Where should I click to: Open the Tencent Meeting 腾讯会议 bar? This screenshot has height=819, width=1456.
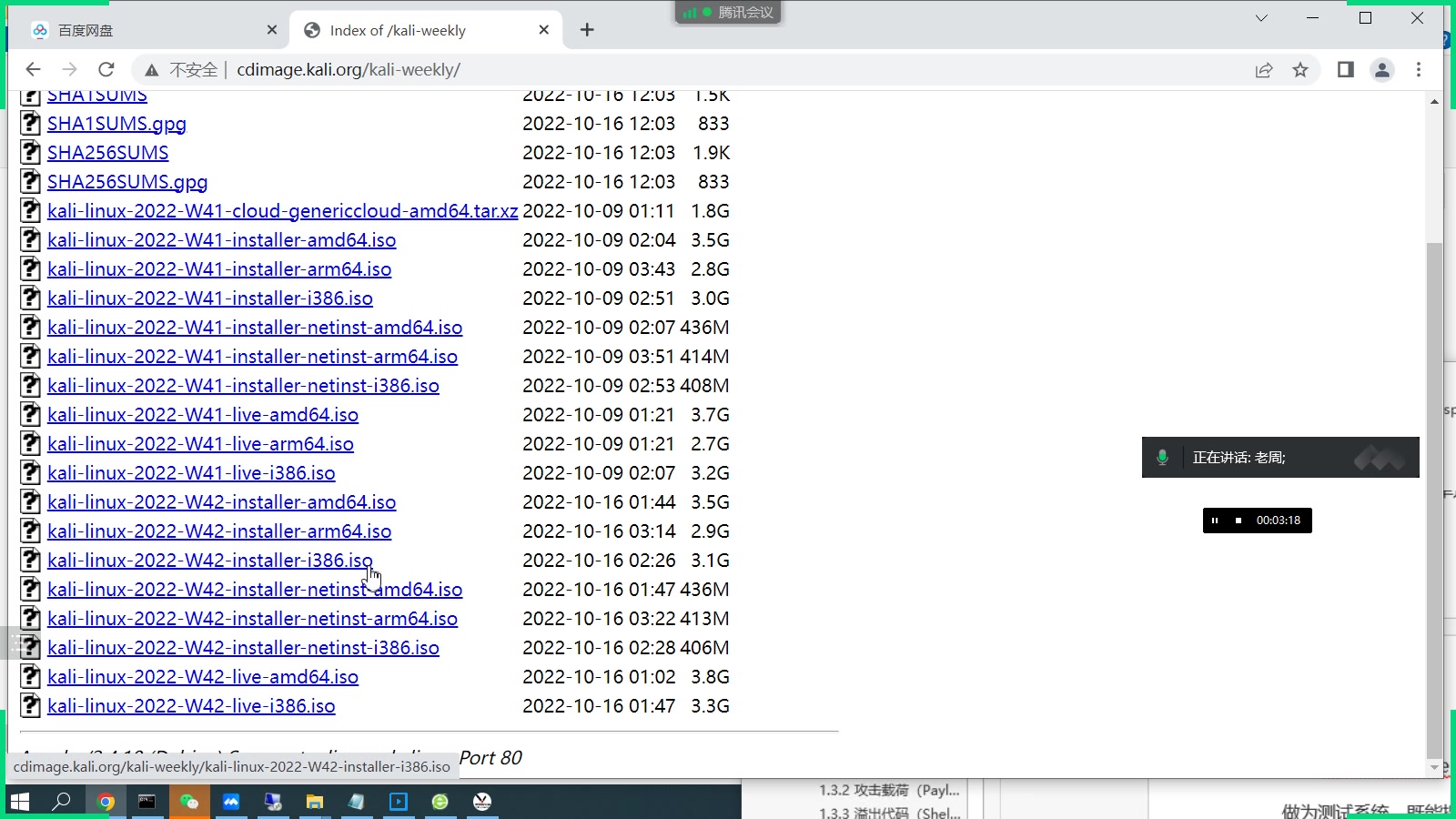[x=728, y=12]
